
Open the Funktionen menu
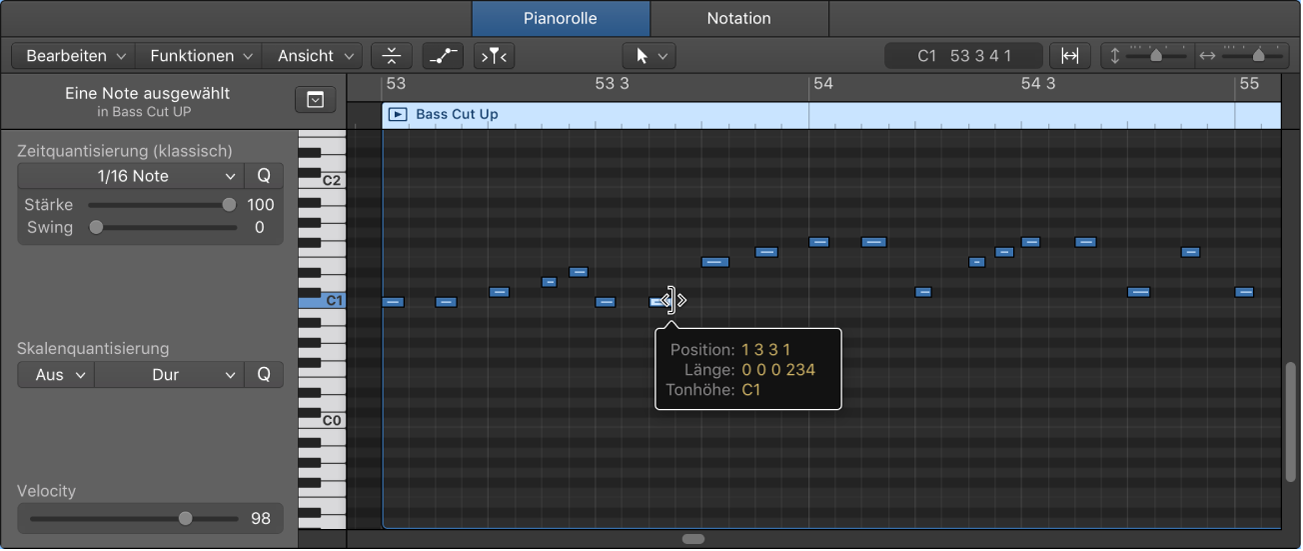pos(201,56)
